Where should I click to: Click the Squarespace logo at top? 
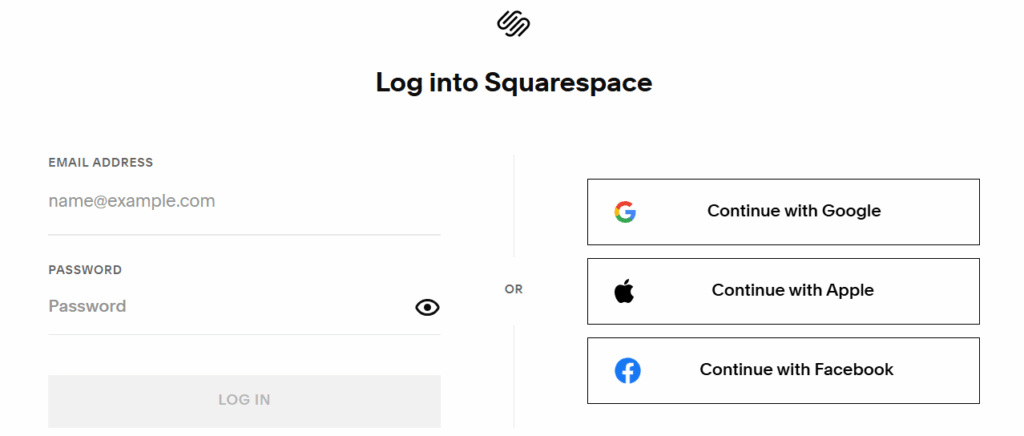click(x=513, y=23)
